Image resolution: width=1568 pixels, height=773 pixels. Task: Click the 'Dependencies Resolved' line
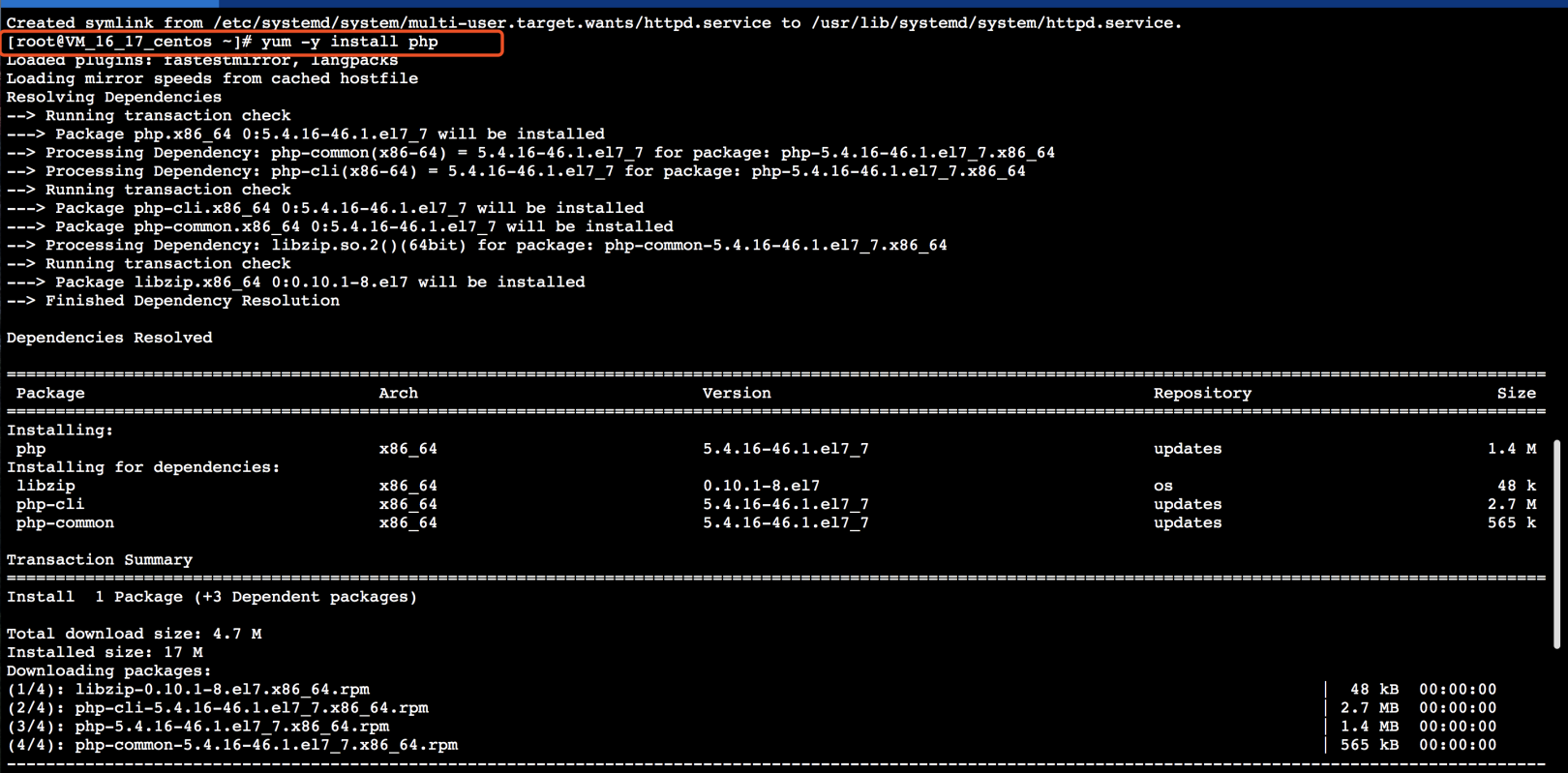pos(109,338)
